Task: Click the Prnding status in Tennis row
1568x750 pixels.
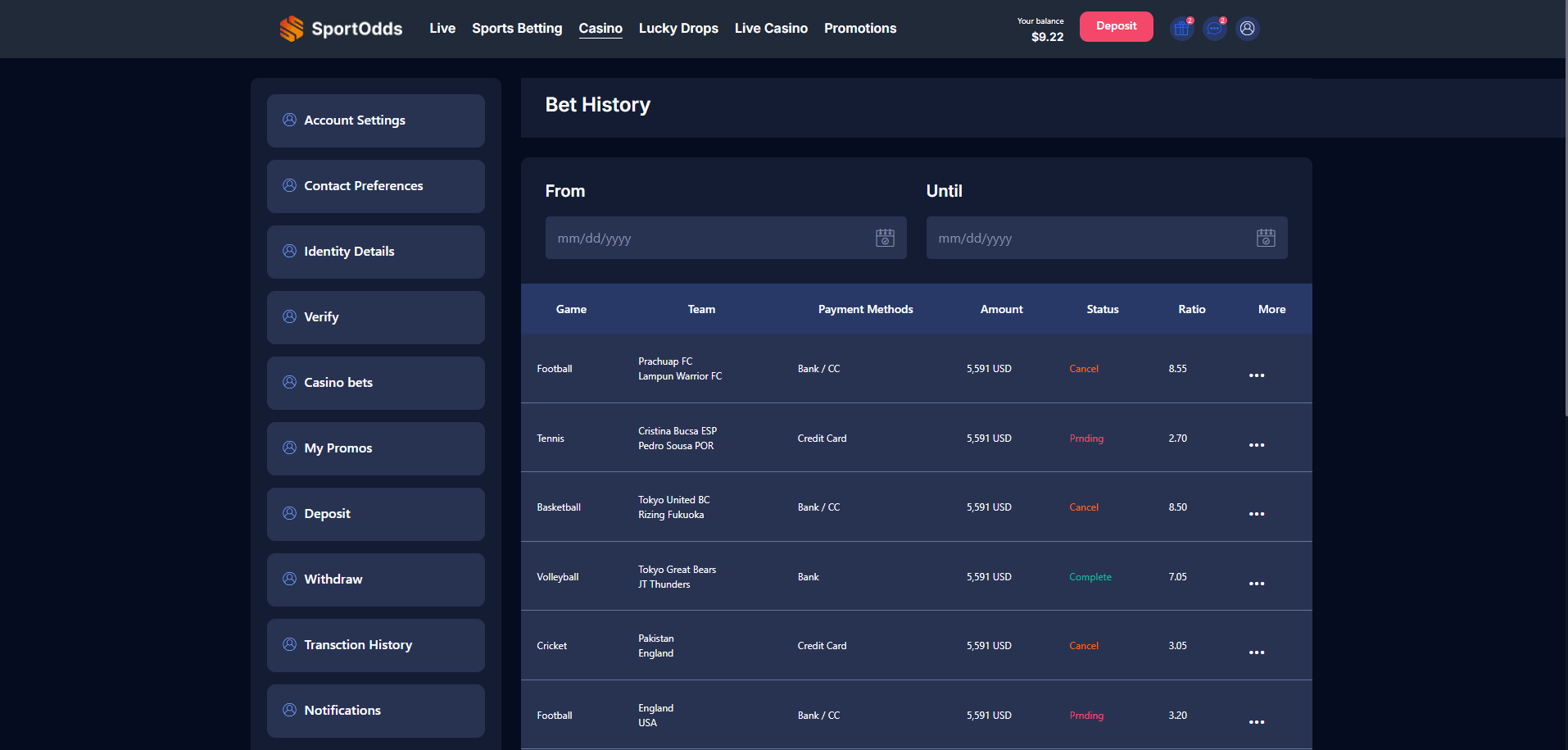Action: click(x=1086, y=439)
